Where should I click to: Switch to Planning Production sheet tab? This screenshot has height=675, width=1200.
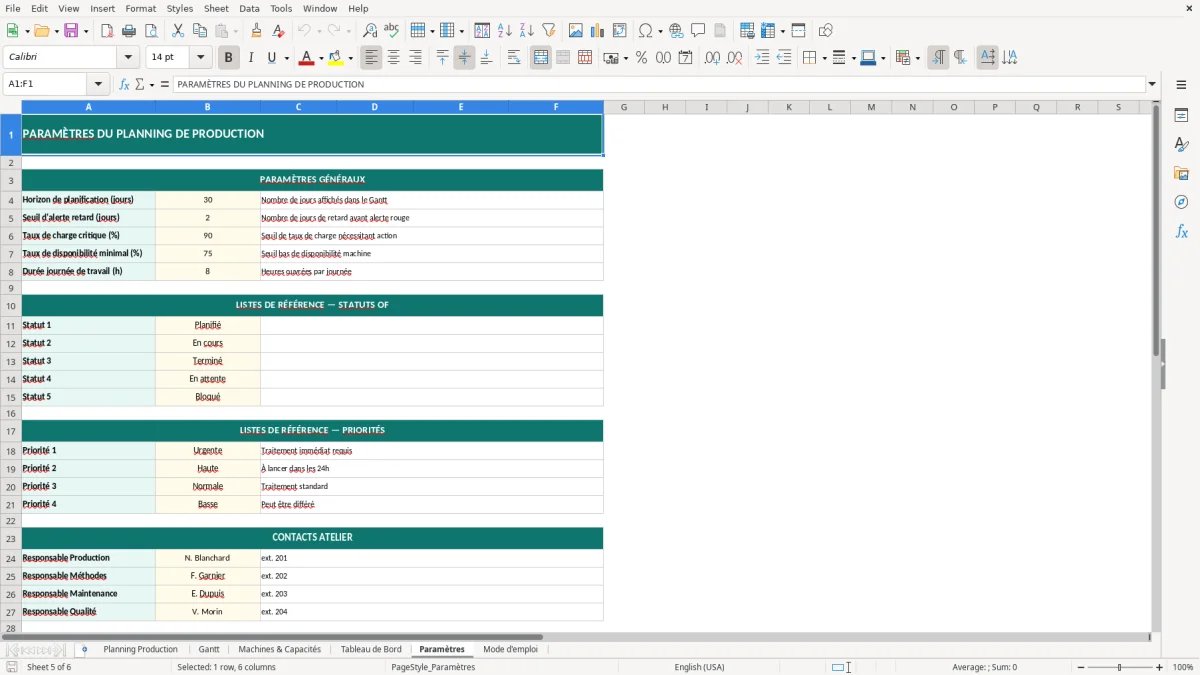click(140, 649)
